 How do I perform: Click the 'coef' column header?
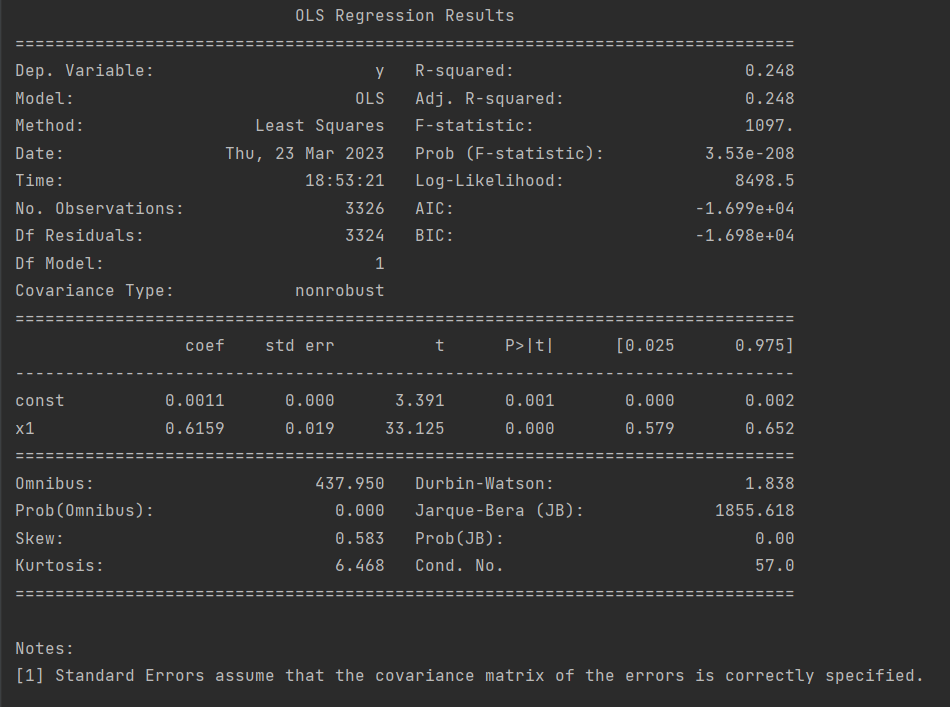pos(205,346)
